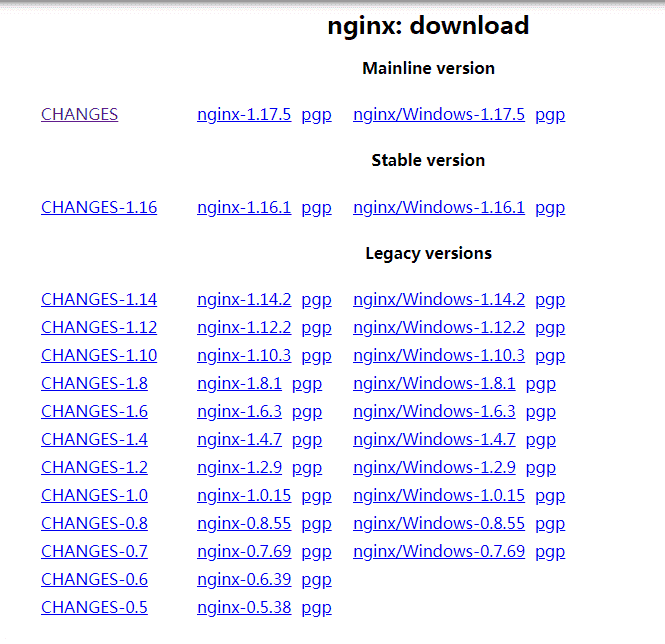Open pgp signature for nginx-1.14.2
The width and height of the screenshot is (665, 644).
pyautogui.click(x=316, y=300)
